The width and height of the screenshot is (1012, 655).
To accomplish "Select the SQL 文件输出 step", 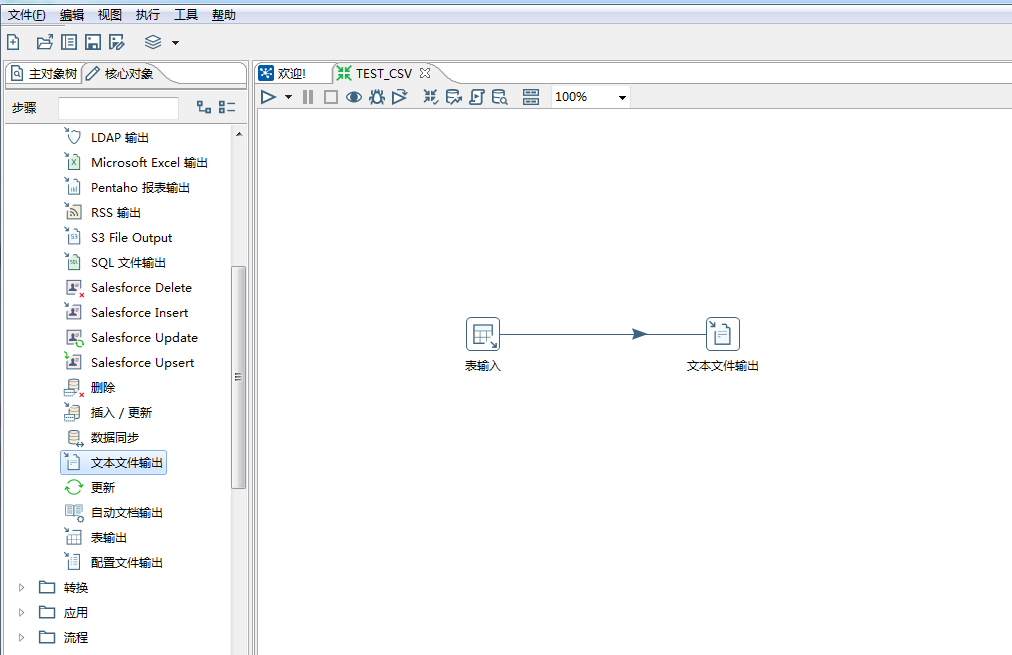I will coord(116,263).
